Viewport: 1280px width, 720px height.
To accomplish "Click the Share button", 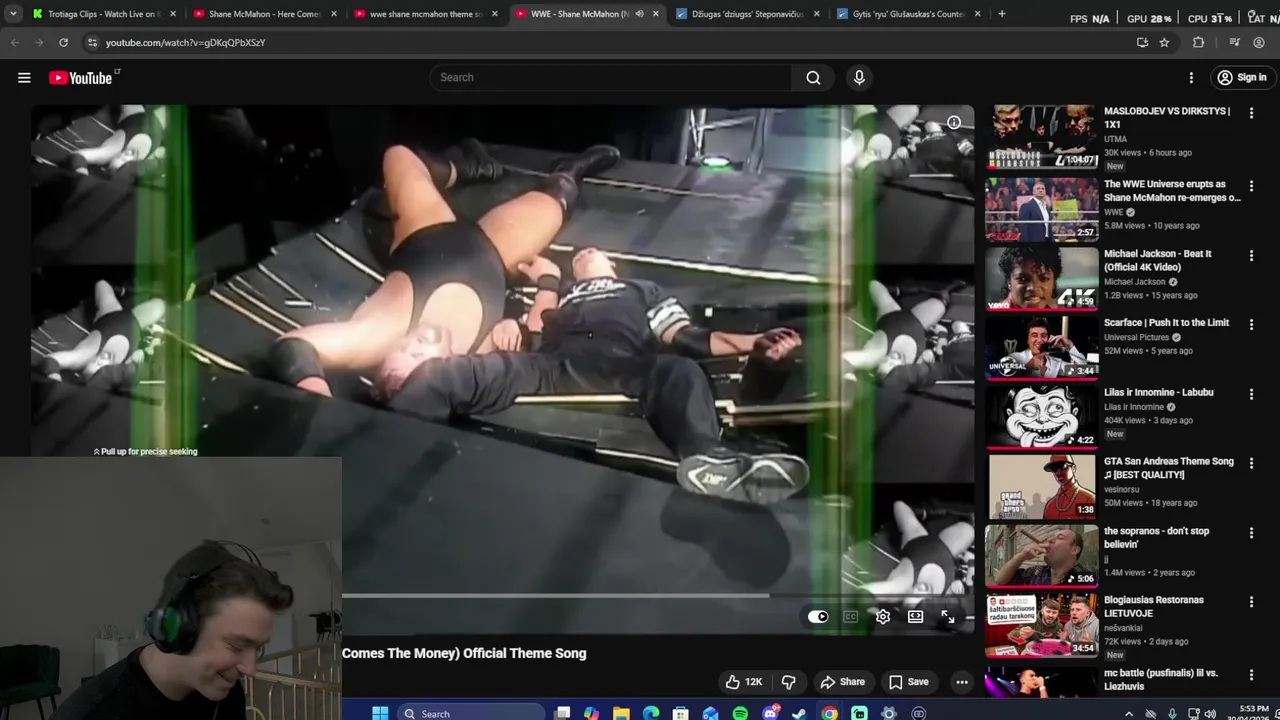I will [x=843, y=682].
